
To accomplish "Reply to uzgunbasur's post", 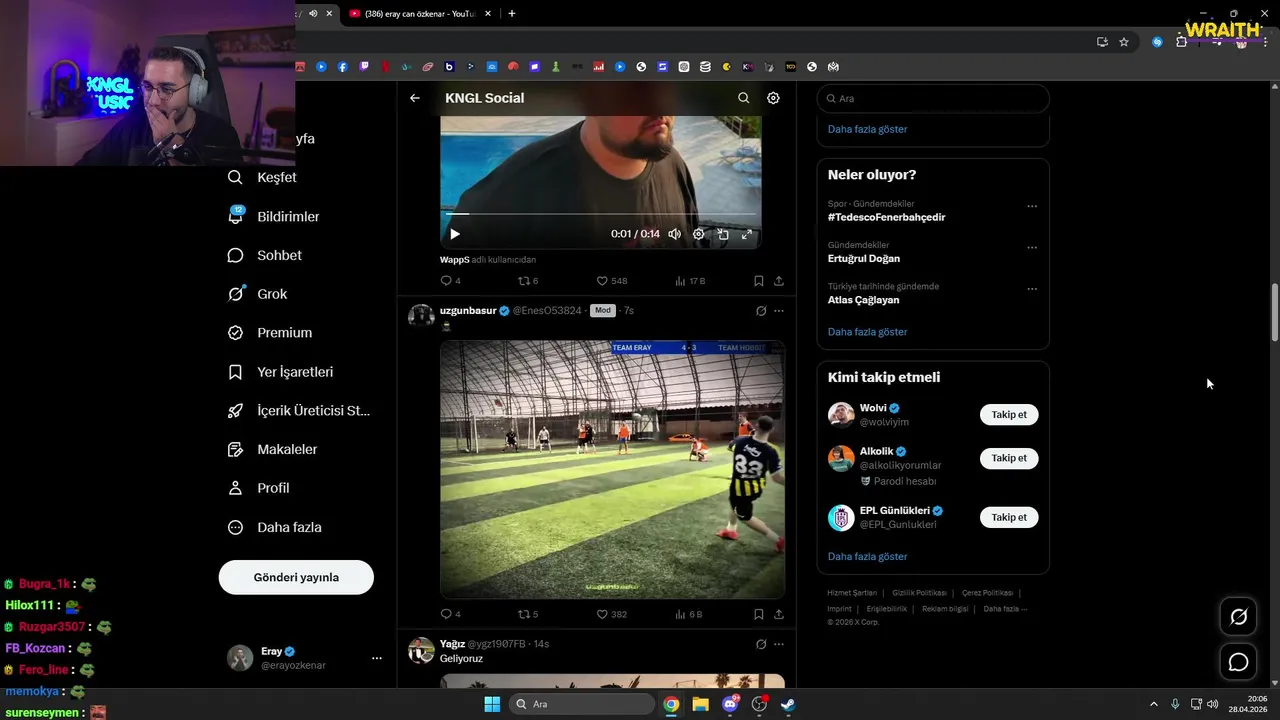I will pos(450,614).
